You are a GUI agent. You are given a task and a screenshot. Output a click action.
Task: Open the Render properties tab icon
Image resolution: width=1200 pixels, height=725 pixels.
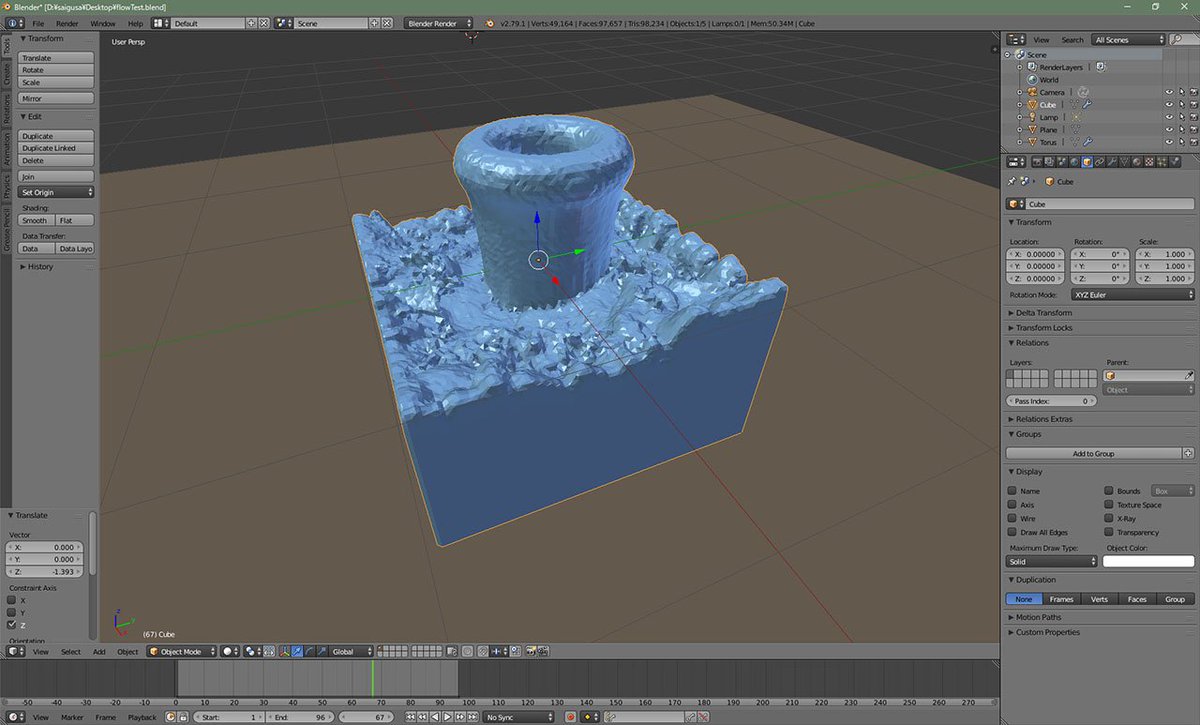click(x=1037, y=161)
